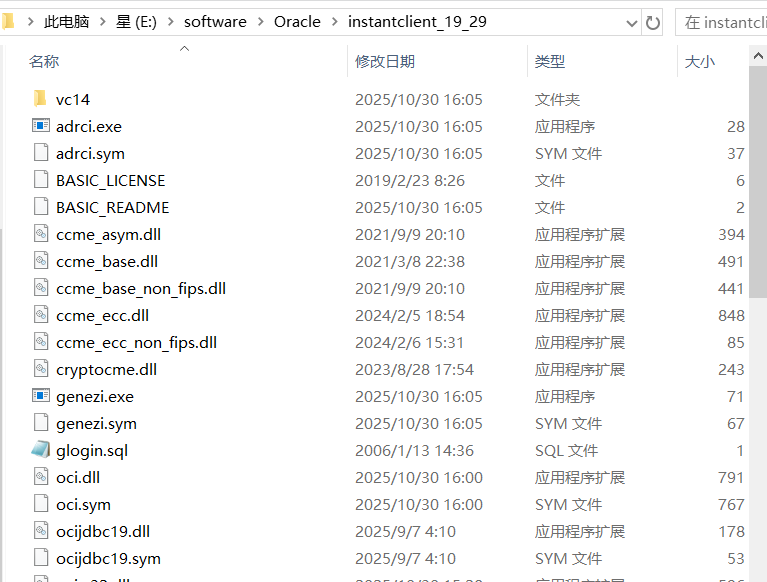Viewport: 767px width, 582px height.
Task: Navigate to Oracle folder breadcrumb
Action: click(297, 22)
